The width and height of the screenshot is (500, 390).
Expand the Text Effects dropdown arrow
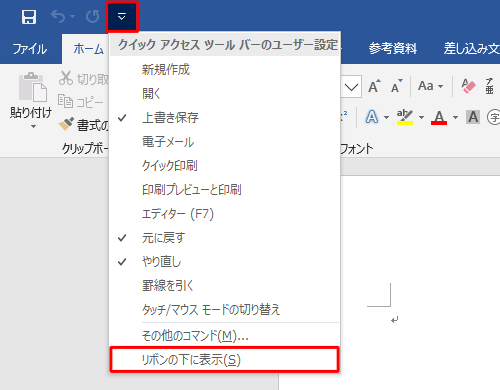pyautogui.click(x=386, y=117)
